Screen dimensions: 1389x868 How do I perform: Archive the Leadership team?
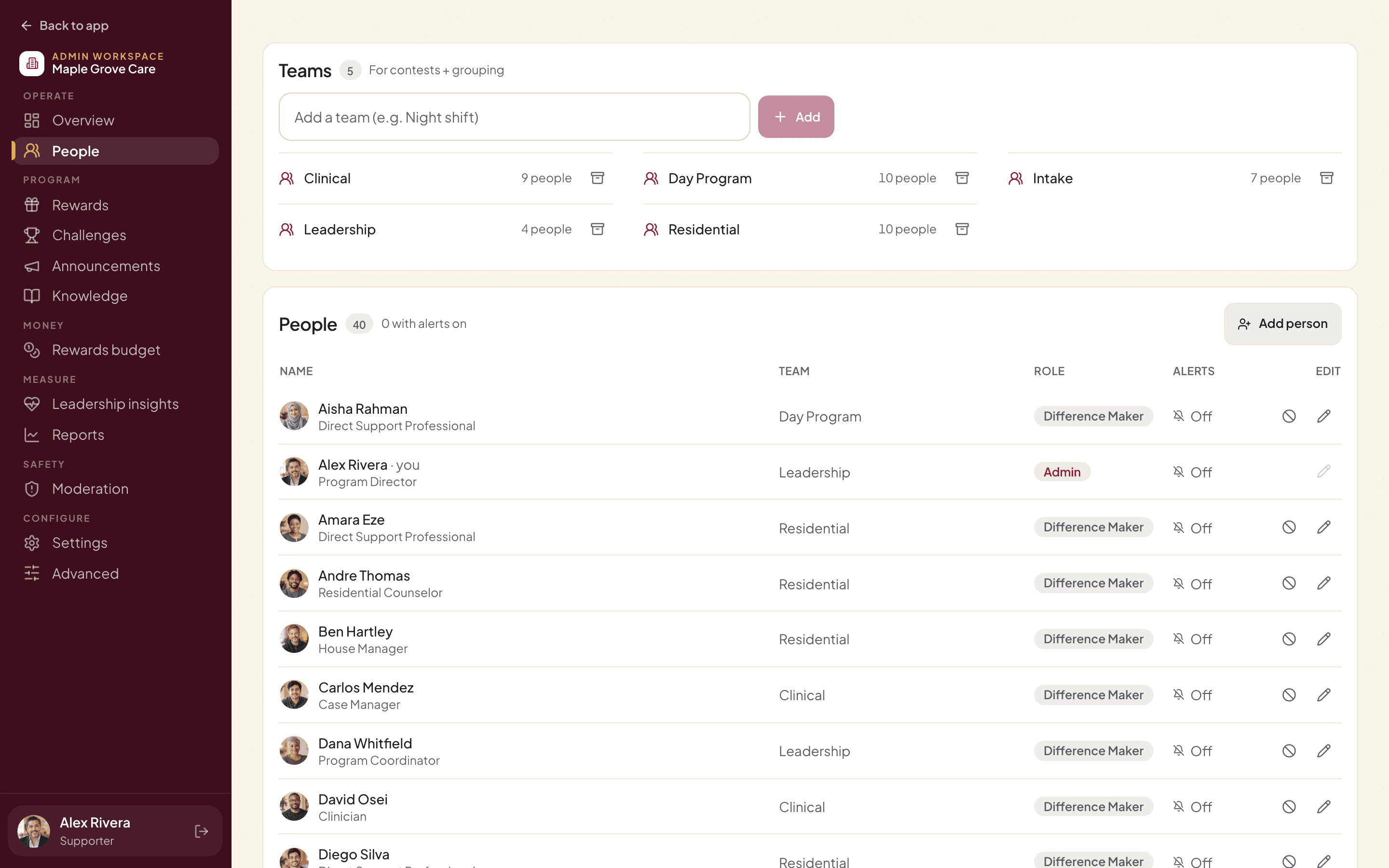pos(598,229)
